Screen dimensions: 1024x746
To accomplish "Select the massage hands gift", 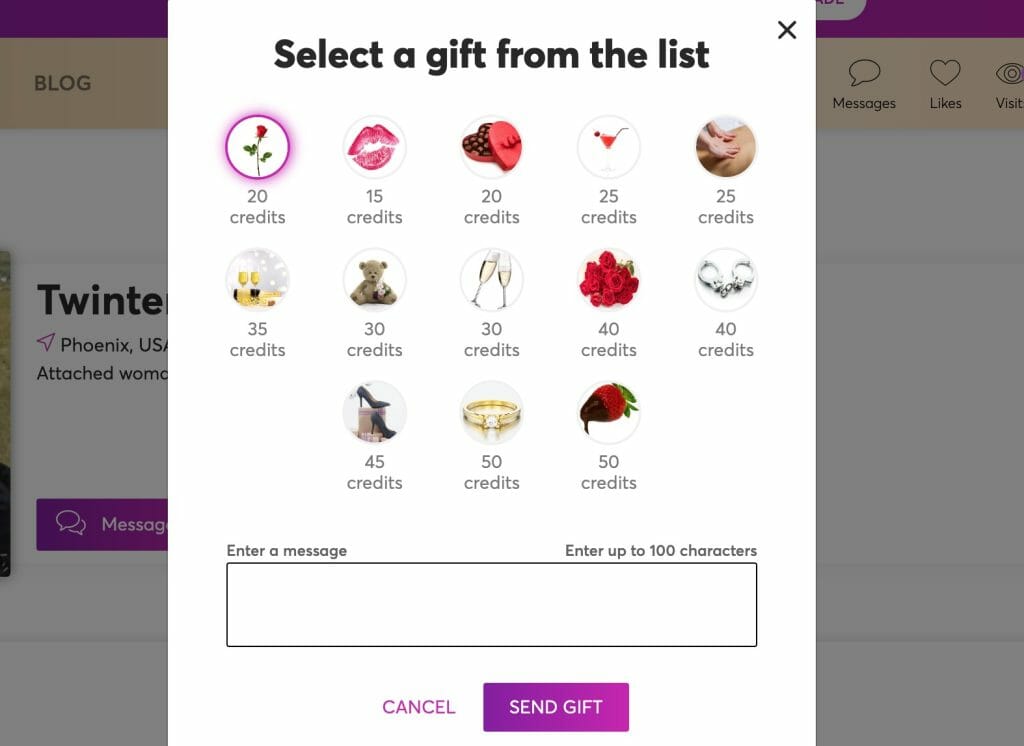I will point(726,147).
